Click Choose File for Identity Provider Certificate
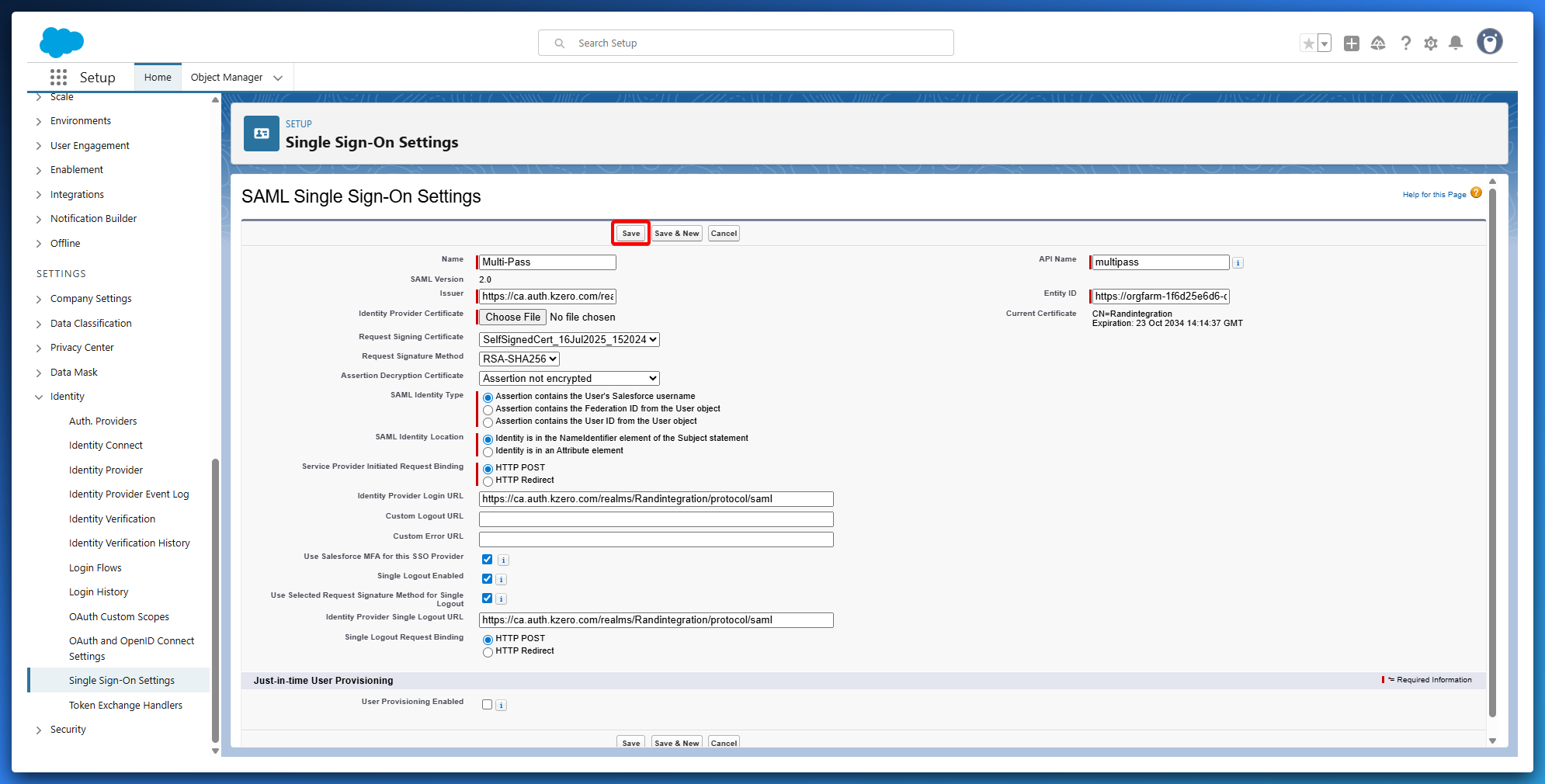The width and height of the screenshot is (1545, 784). click(x=512, y=317)
